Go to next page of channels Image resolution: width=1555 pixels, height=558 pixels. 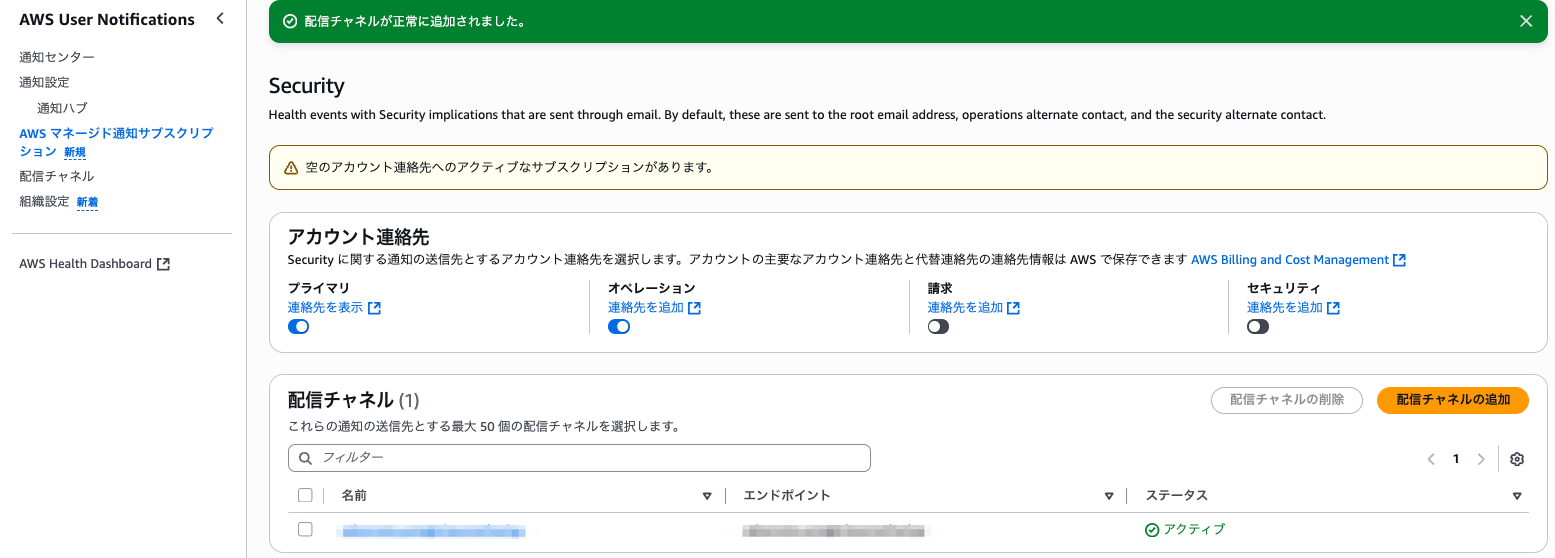(x=1482, y=459)
